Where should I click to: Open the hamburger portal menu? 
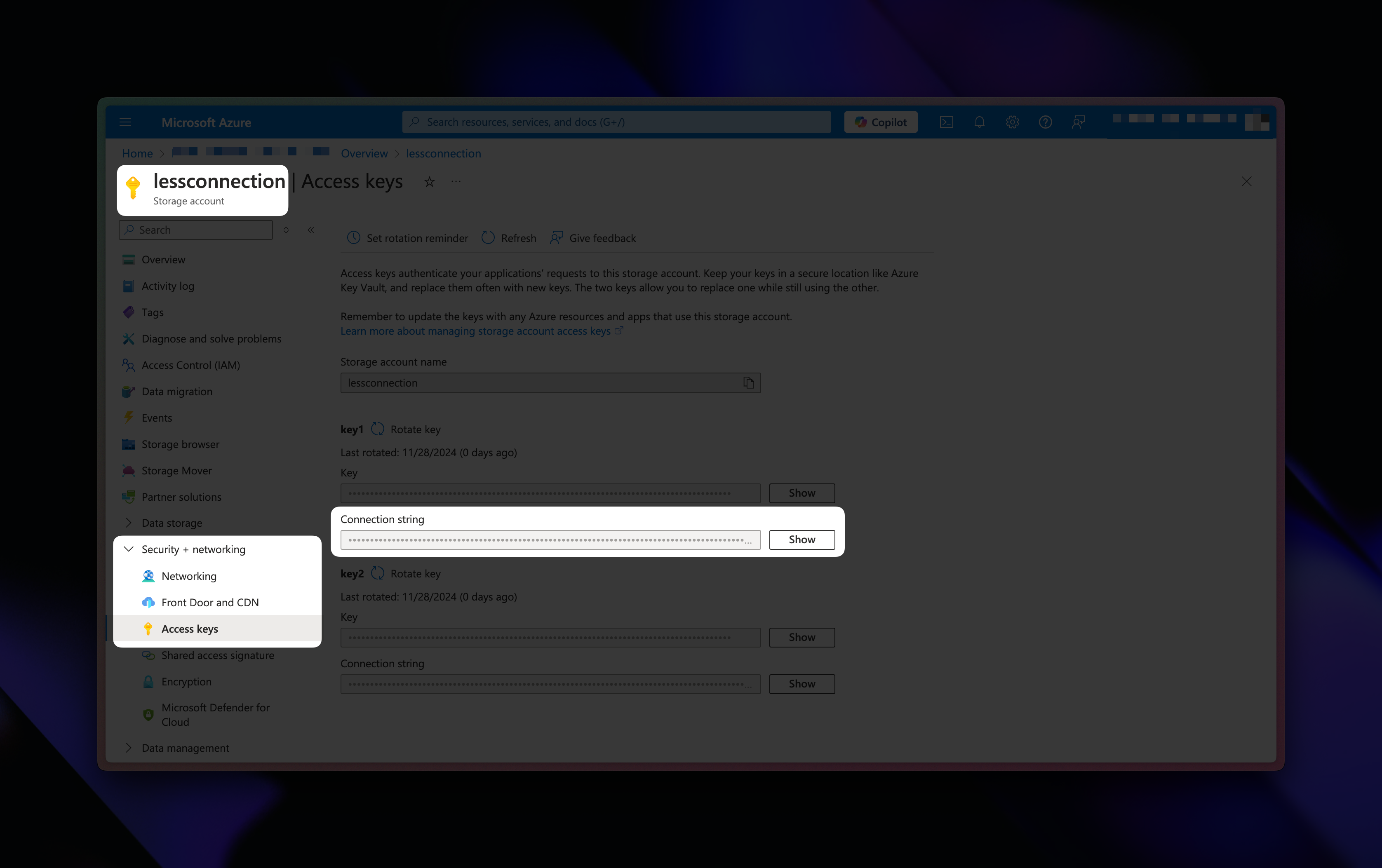tap(126, 122)
